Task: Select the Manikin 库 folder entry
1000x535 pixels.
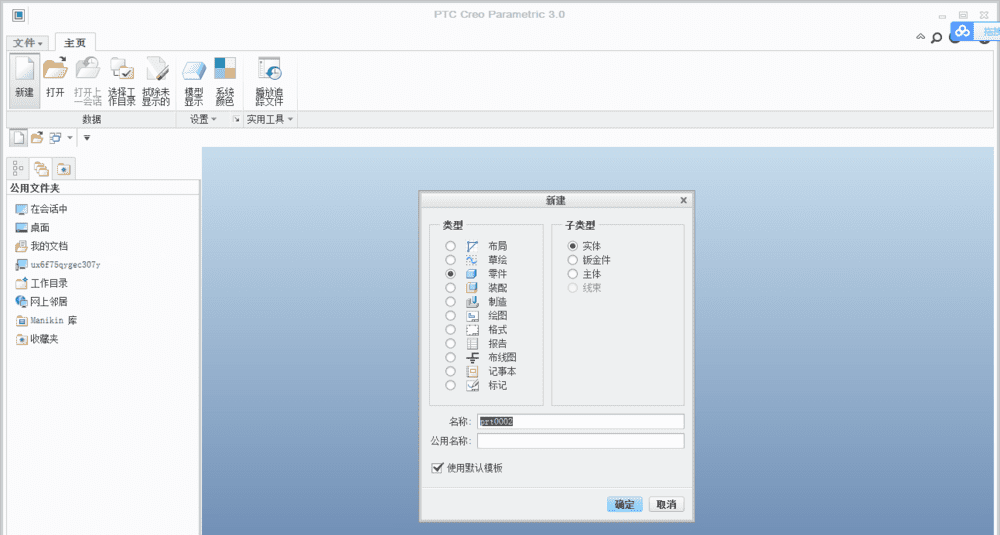Action: tap(46, 320)
